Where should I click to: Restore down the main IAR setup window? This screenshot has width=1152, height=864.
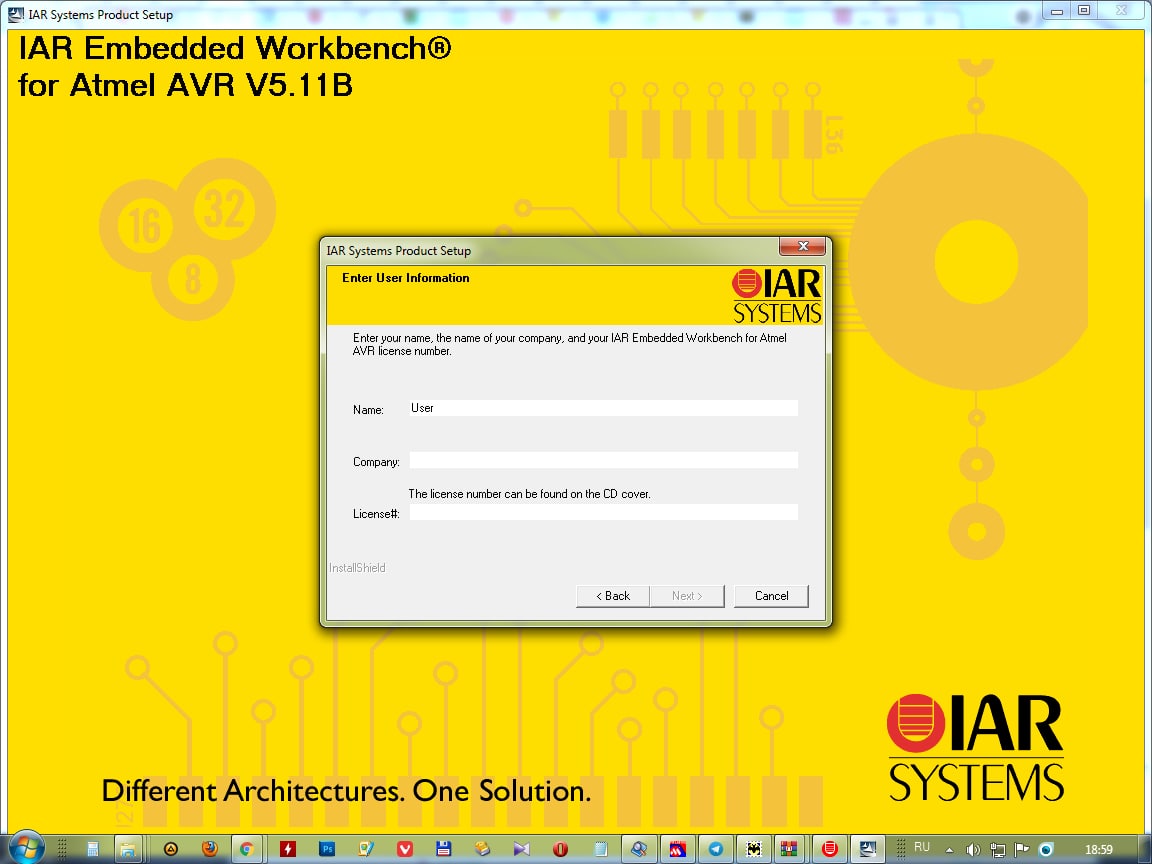[x=1084, y=10]
